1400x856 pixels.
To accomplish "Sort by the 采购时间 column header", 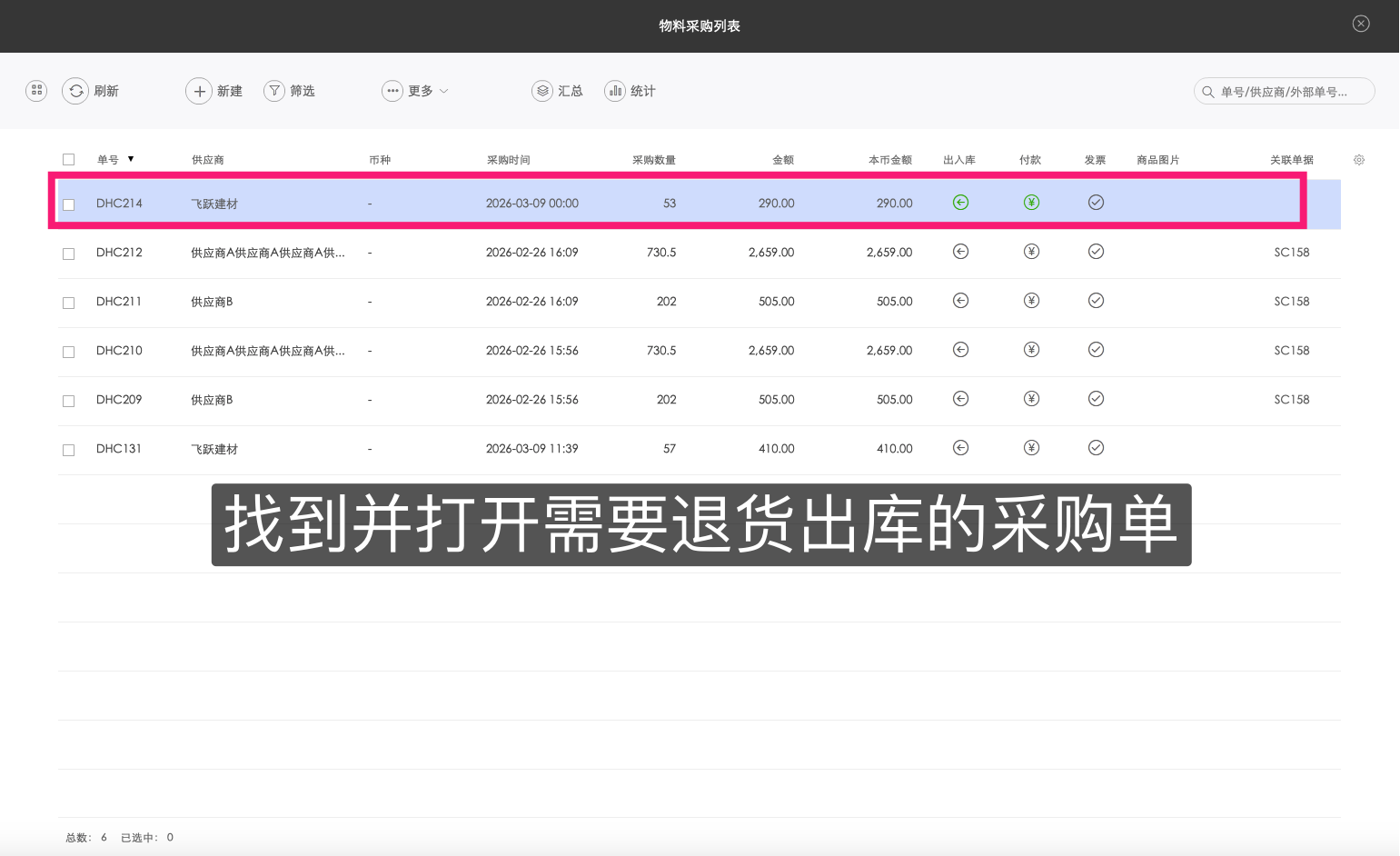I will coord(508,160).
